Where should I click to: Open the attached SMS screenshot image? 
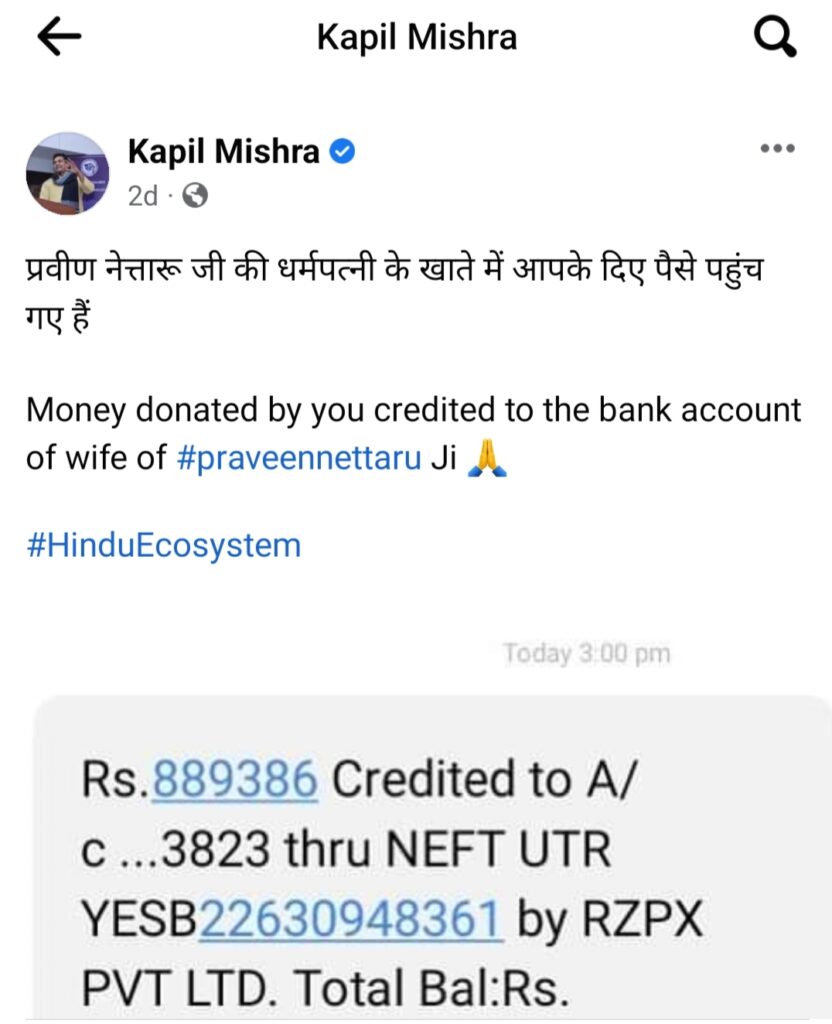pyautogui.click(x=431, y=856)
